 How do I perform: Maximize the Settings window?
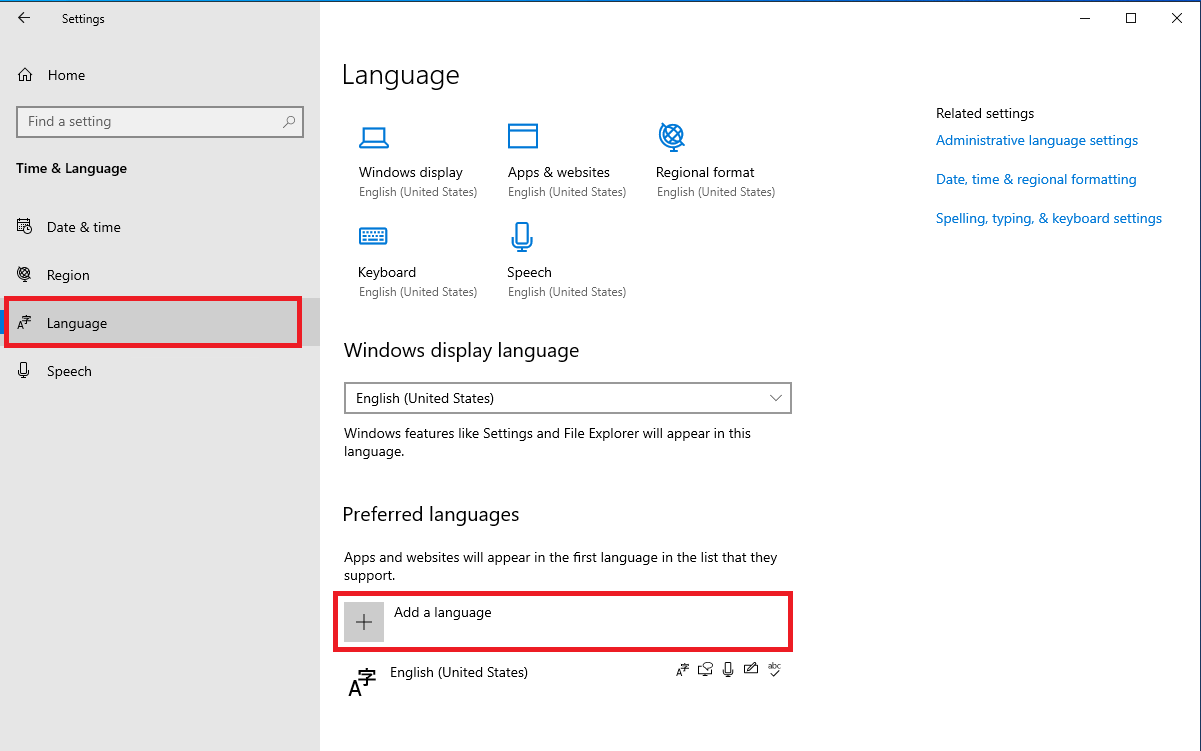pyautogui.click(x=1131, y=18)
